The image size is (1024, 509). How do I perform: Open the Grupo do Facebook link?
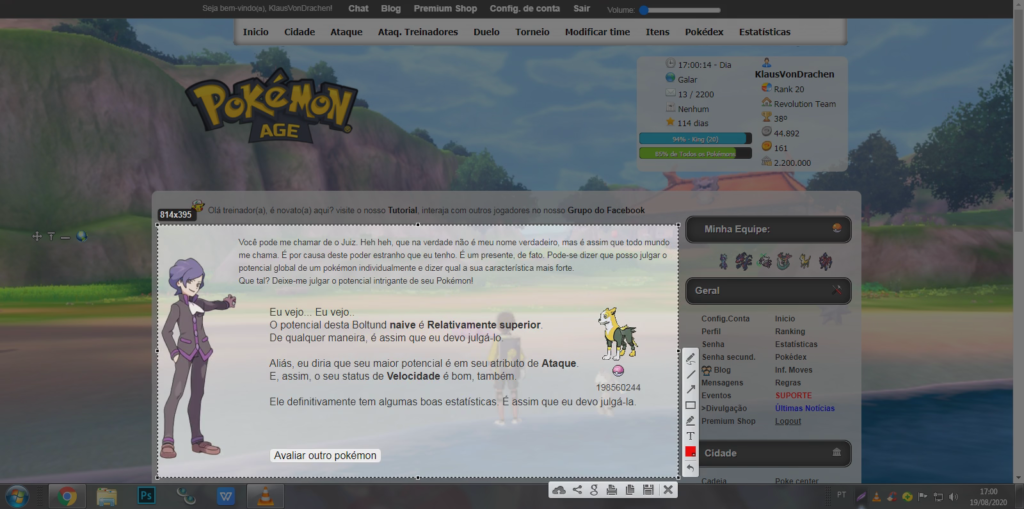pos(606,210)
